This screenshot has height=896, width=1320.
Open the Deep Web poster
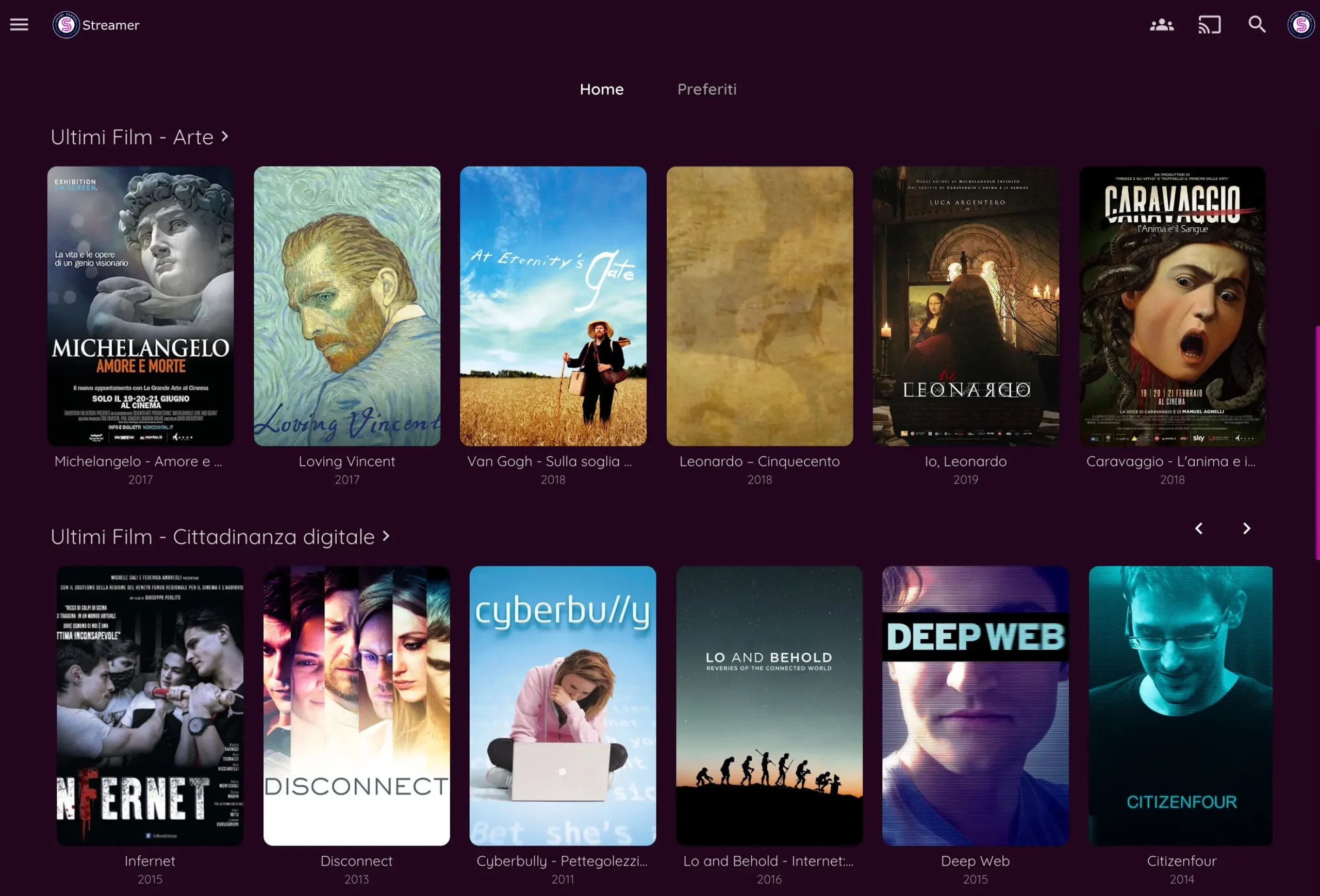pyautogui.click(x=975, y=706)
